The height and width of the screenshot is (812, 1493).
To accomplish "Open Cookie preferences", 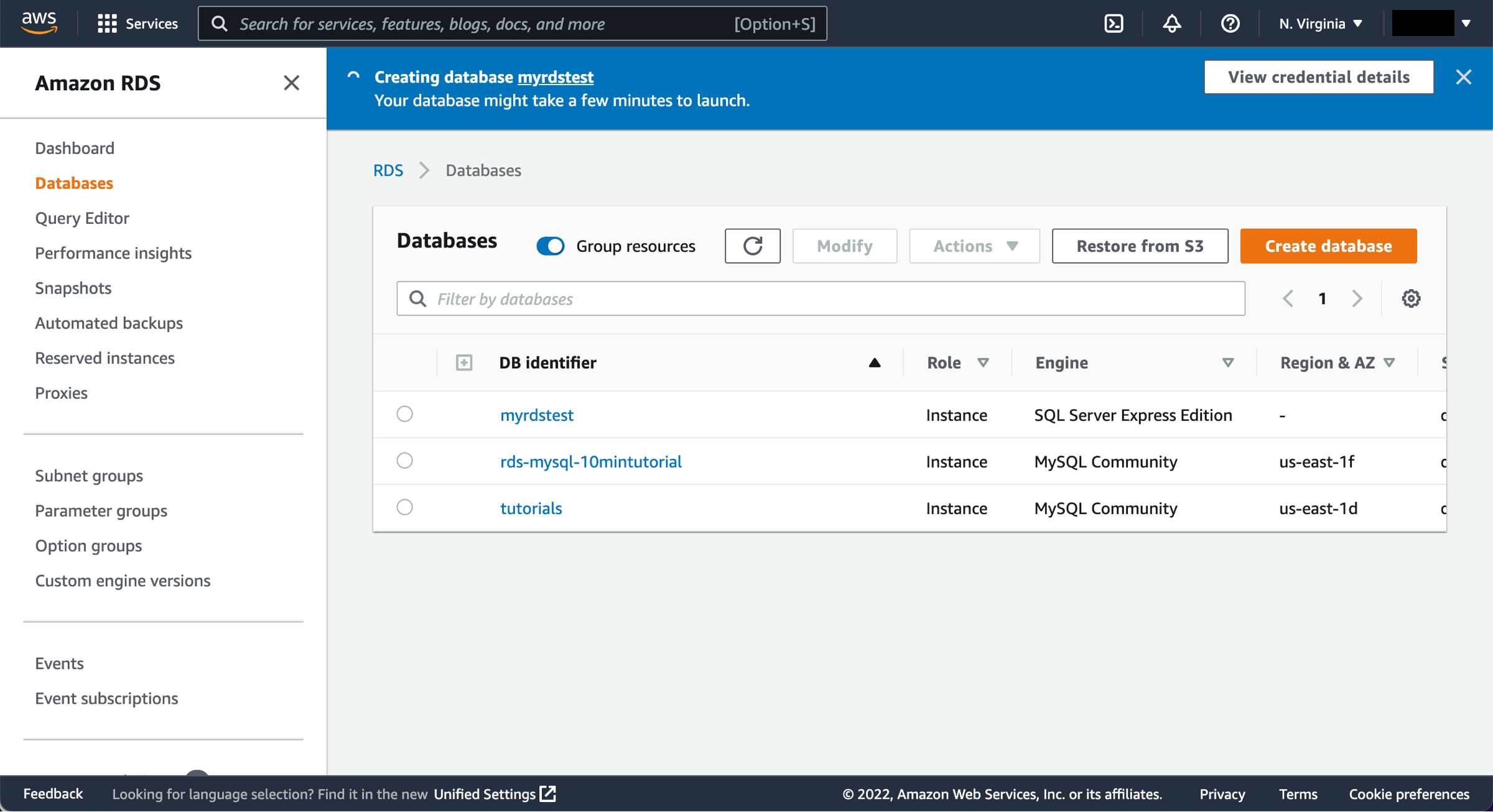I will (1409, 794).
